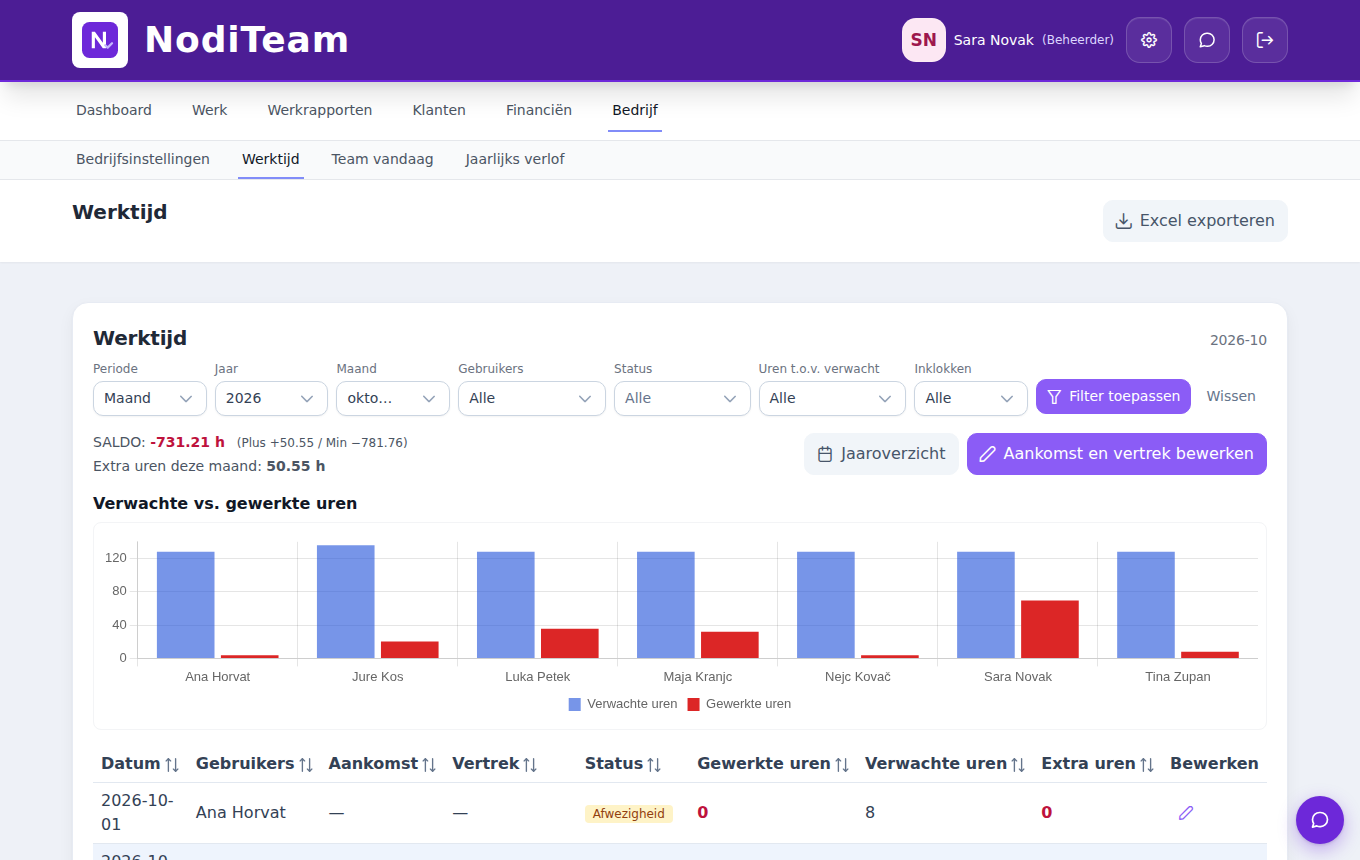The width and height of the screenshot is (1360, 860).
Task: Open messages from the header chat icon
Action: [x=1207, y=40]
